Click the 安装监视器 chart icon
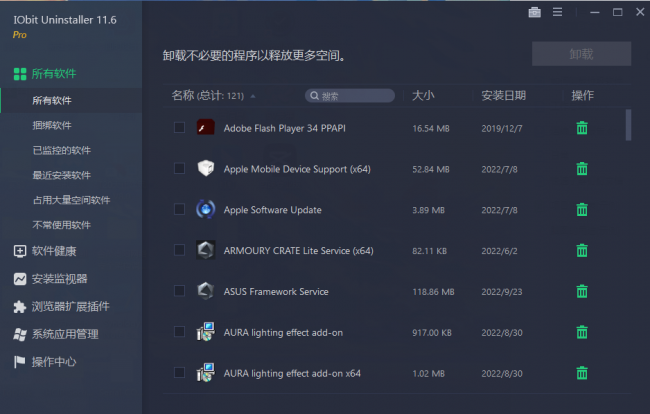 click(x=20, y=279)
